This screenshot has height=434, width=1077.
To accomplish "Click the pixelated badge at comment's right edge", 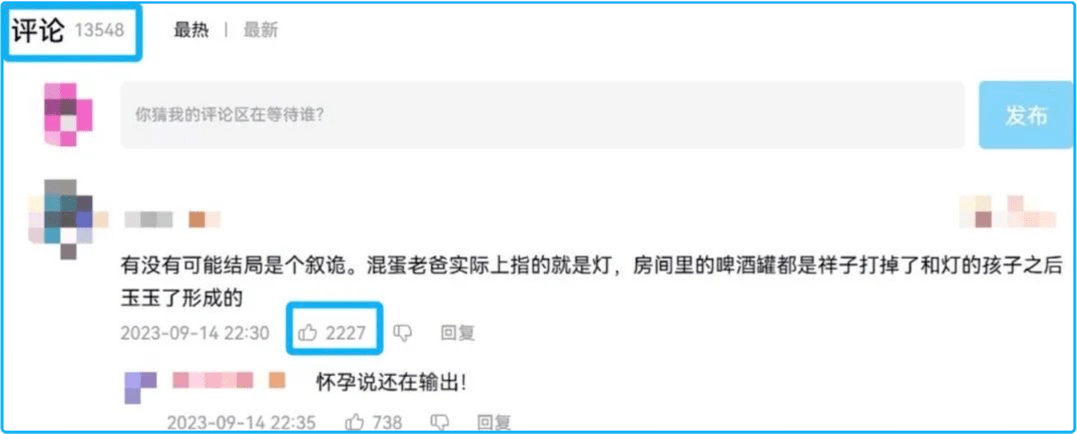I will 1008,212.
